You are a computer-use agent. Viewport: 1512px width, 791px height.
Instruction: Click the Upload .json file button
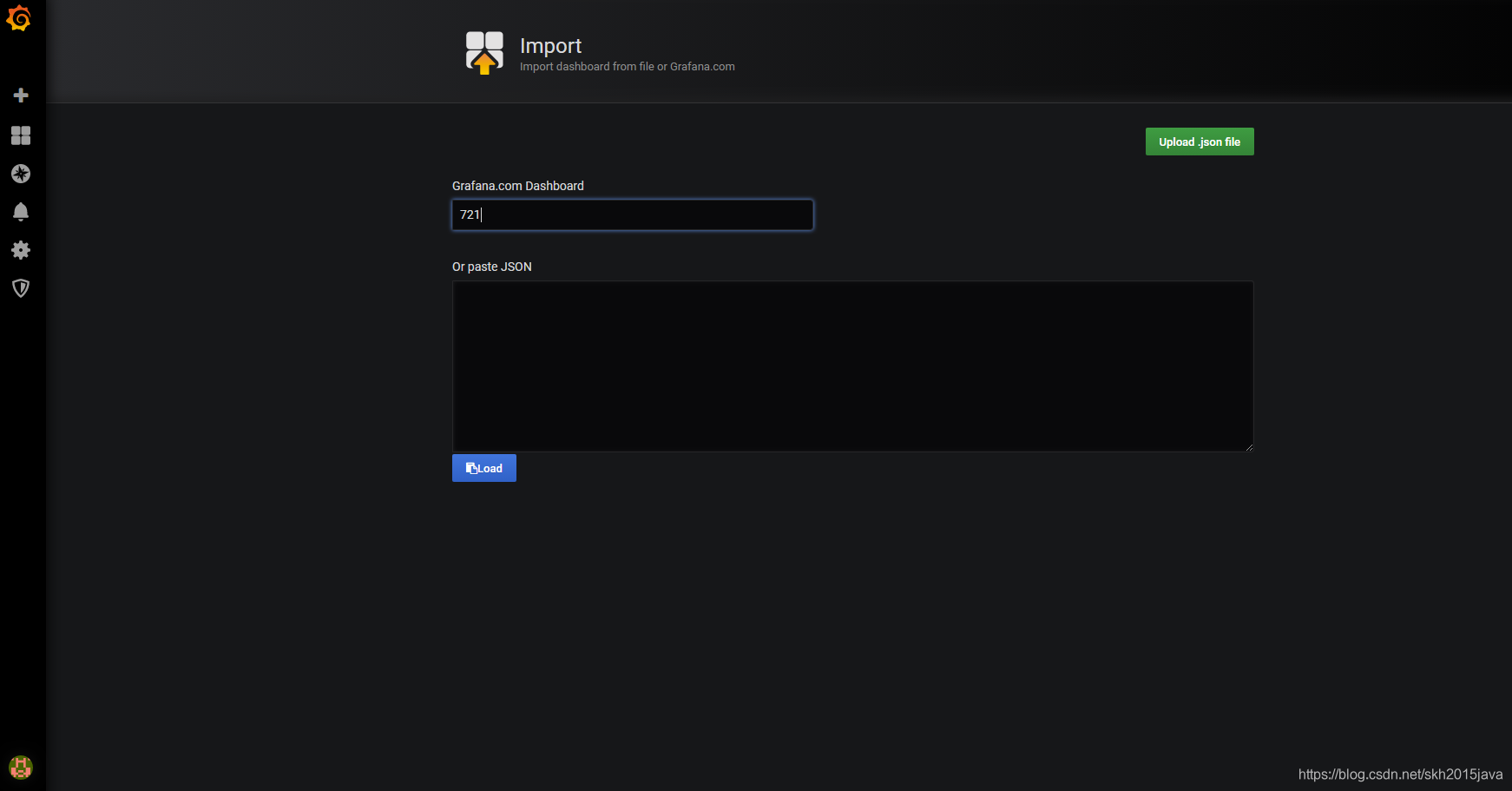click(x=1200, y=142)
